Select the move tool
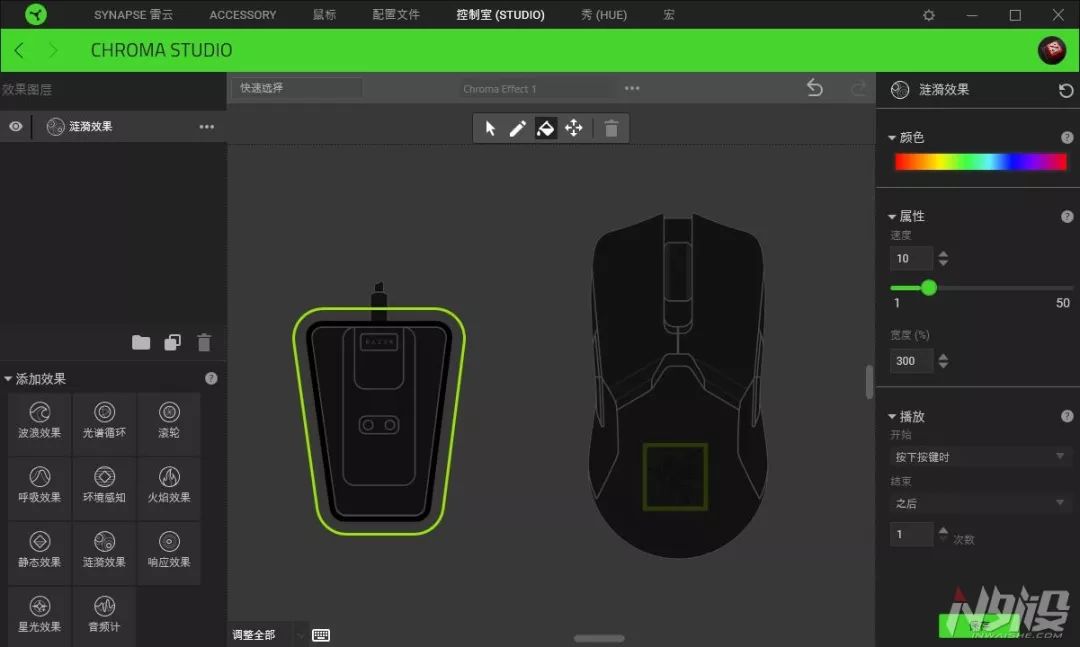This screenshot has width=1080, height=647. [x=574, y=128]
